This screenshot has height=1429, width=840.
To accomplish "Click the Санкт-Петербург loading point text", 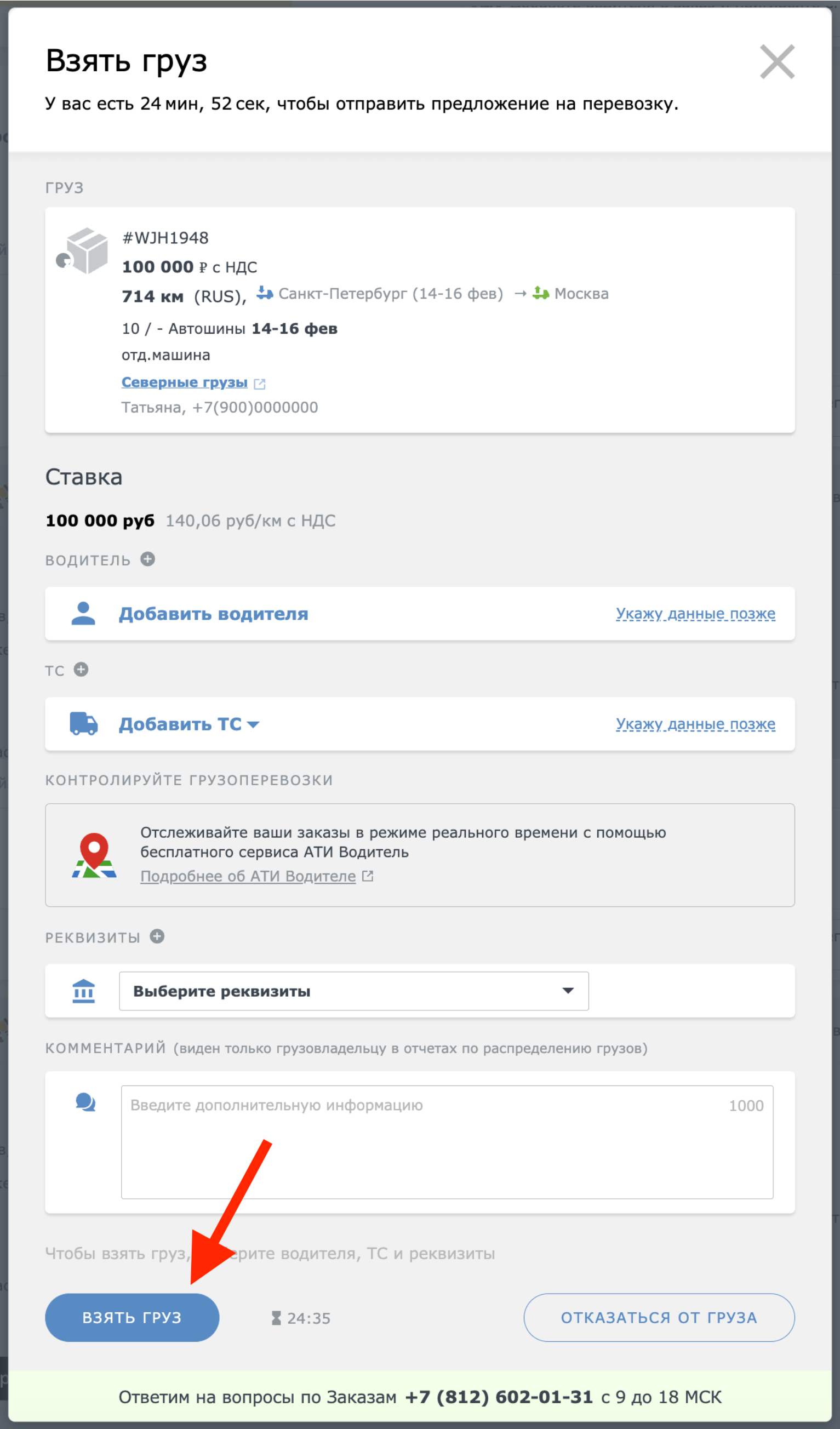I will pyautogui.click(x=391, y=294).
